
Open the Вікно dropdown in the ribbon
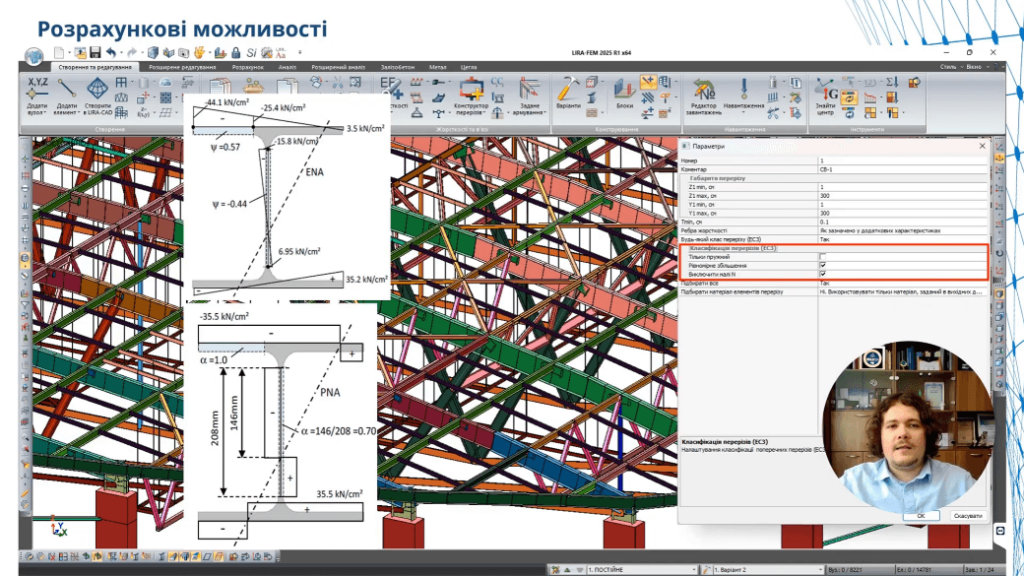[x=976, y=67]
